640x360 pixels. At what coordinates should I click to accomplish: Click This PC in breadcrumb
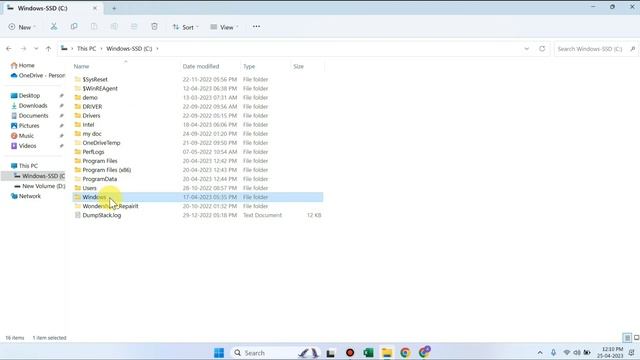coord(87,49)
